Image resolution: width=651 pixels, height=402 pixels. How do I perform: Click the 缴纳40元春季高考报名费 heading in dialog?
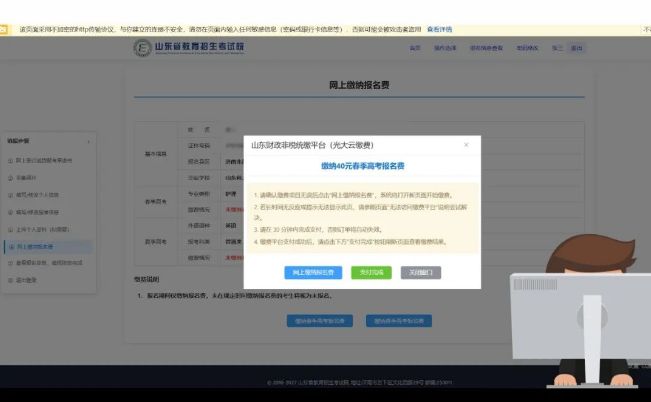362,166
